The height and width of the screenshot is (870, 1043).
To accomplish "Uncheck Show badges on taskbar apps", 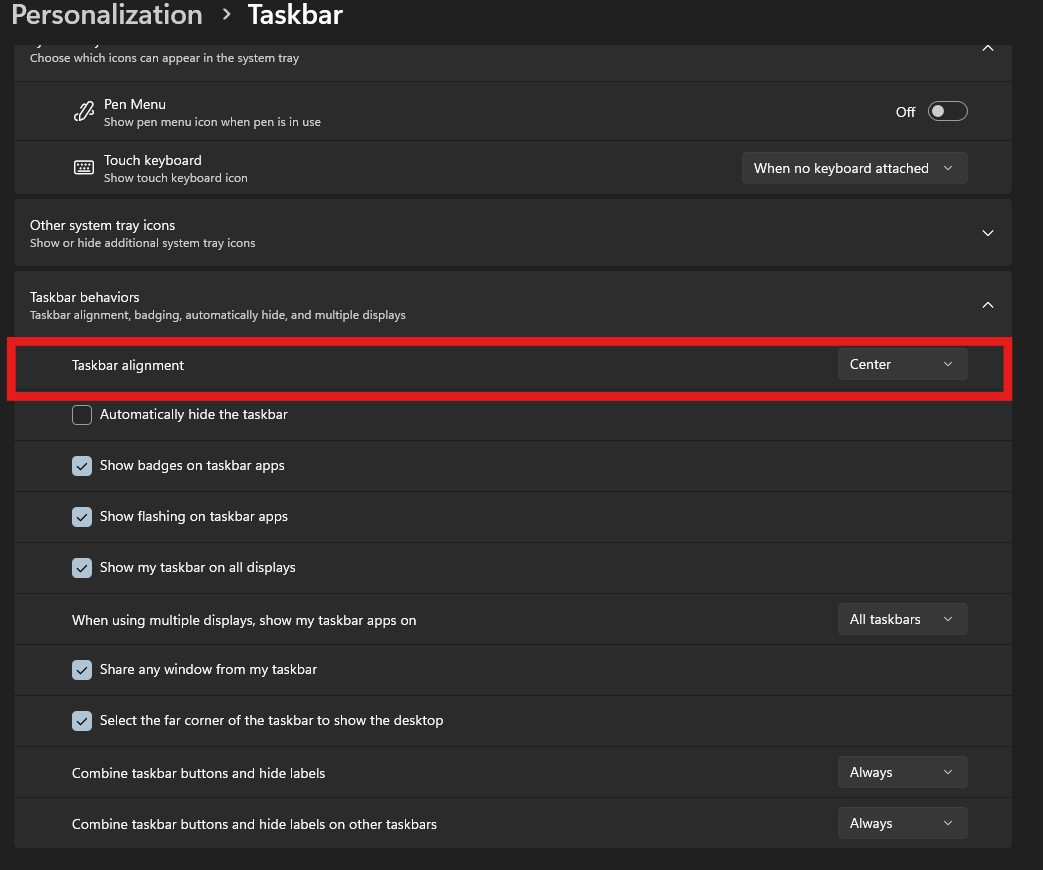I will (x=82, y=466).
